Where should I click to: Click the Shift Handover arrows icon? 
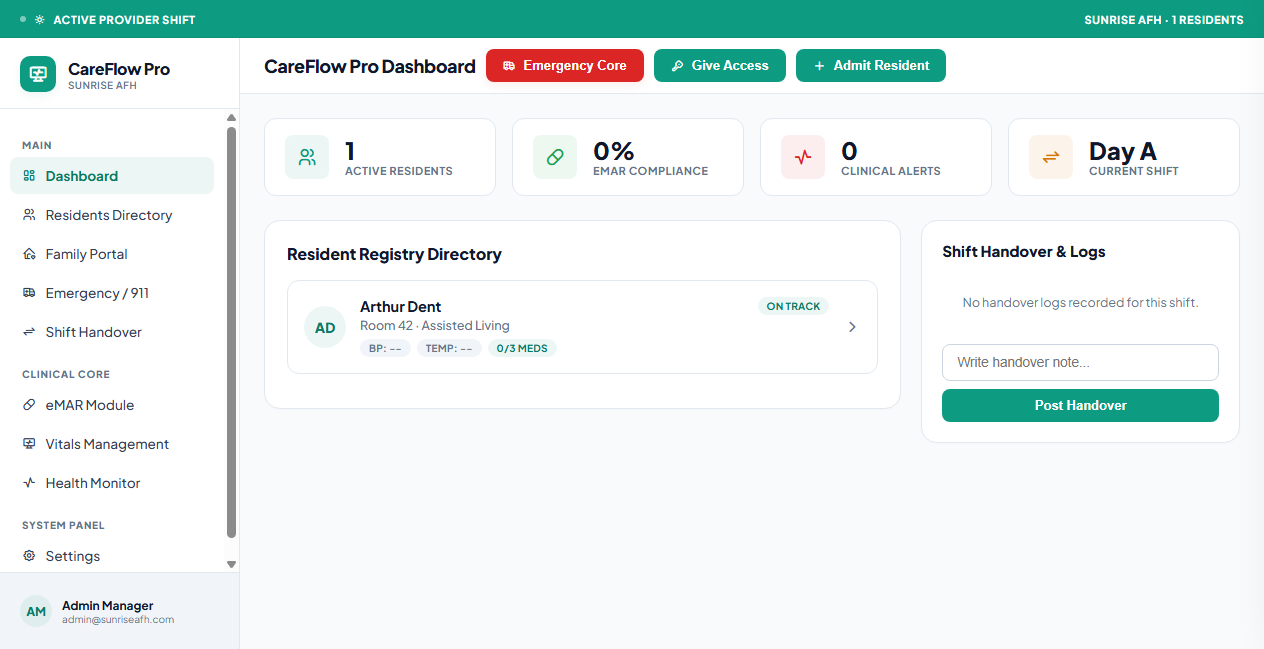pyautogui.click(x=29, y=332)
